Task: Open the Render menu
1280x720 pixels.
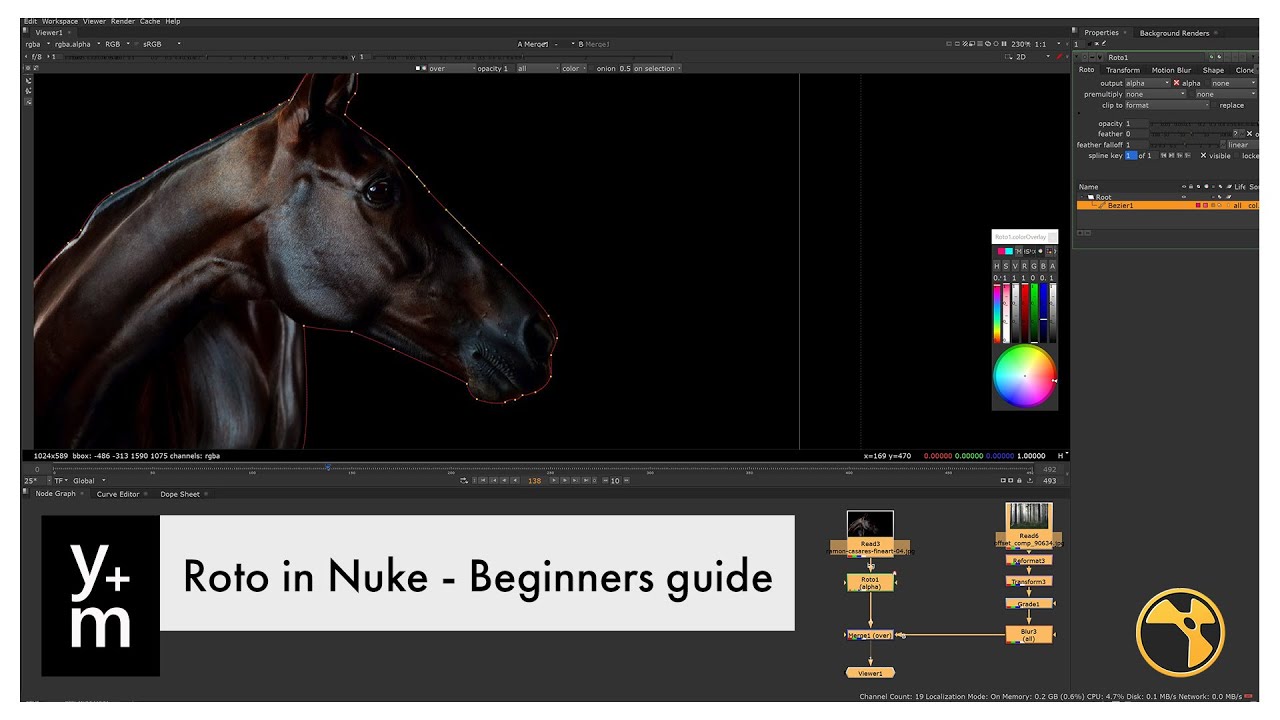Action: point(123,21)
